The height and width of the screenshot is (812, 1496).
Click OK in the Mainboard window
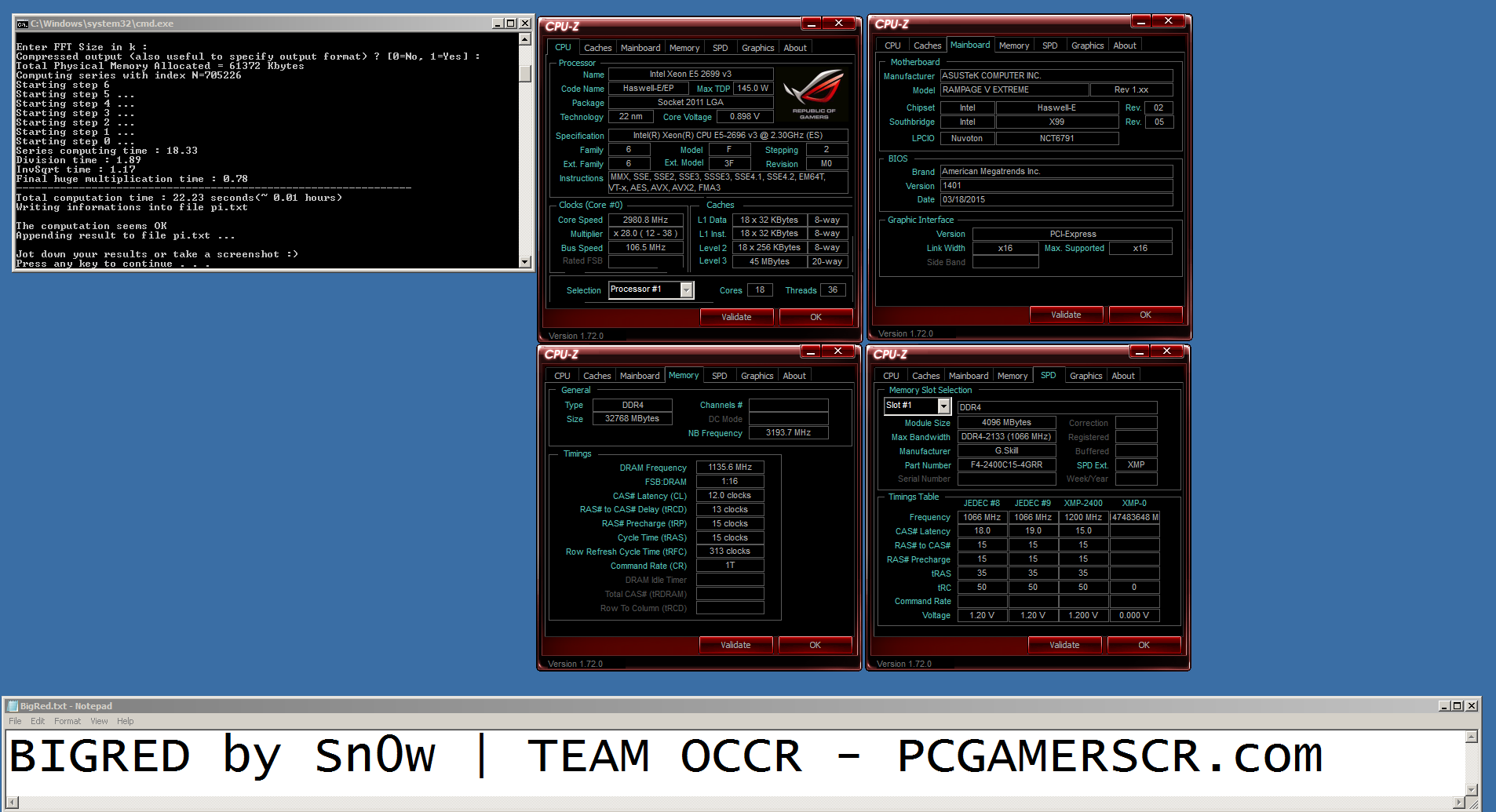[1145, 315]
